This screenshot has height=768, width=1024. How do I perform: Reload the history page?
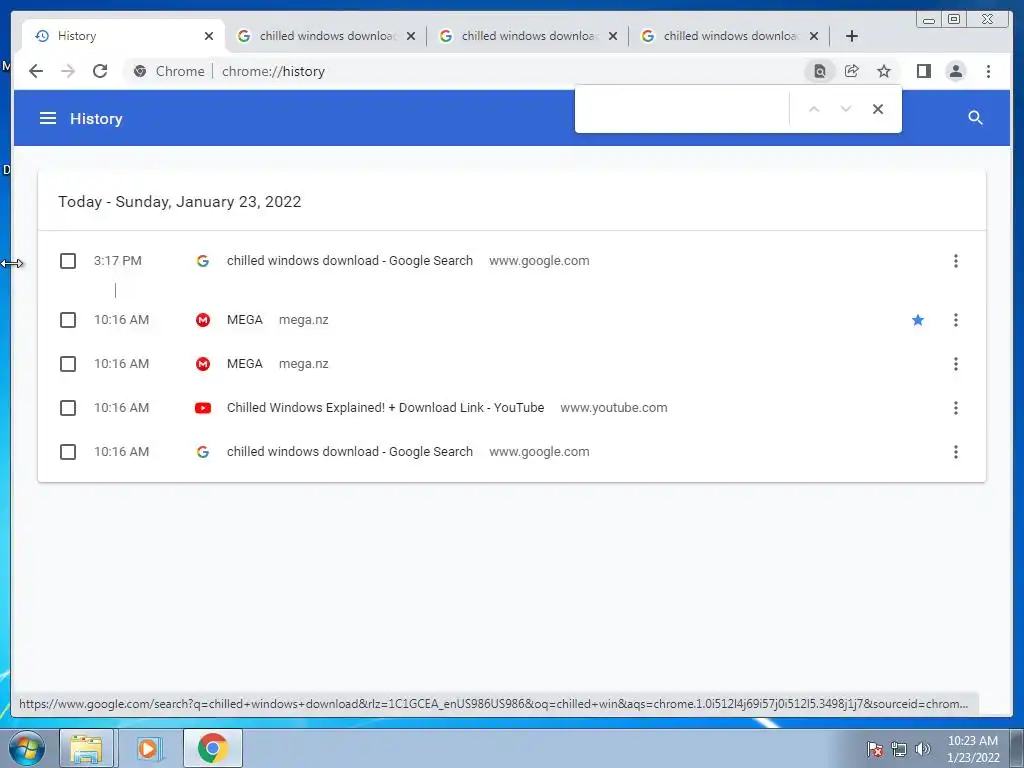[x=100, y=71]
